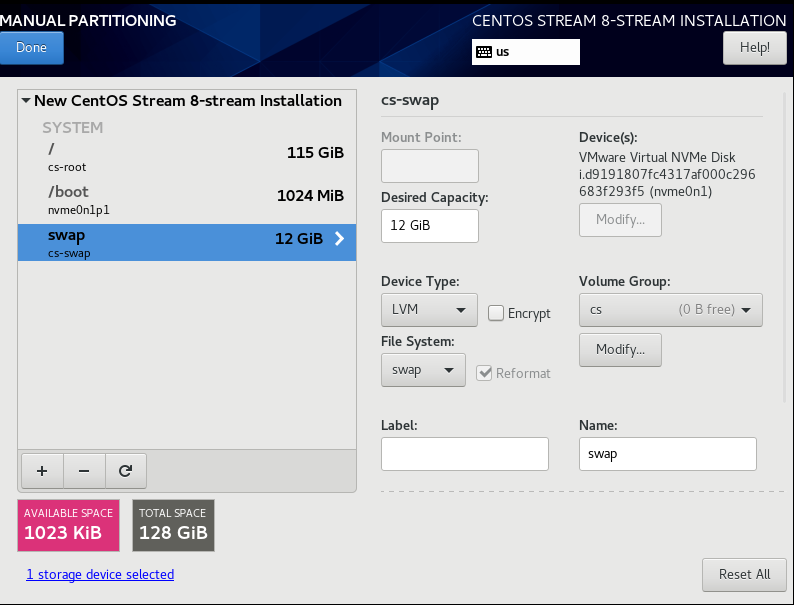Click the TOTAL SPACE 128 GiB box
The width and height of the screenshot is (794, 605).
173,525
